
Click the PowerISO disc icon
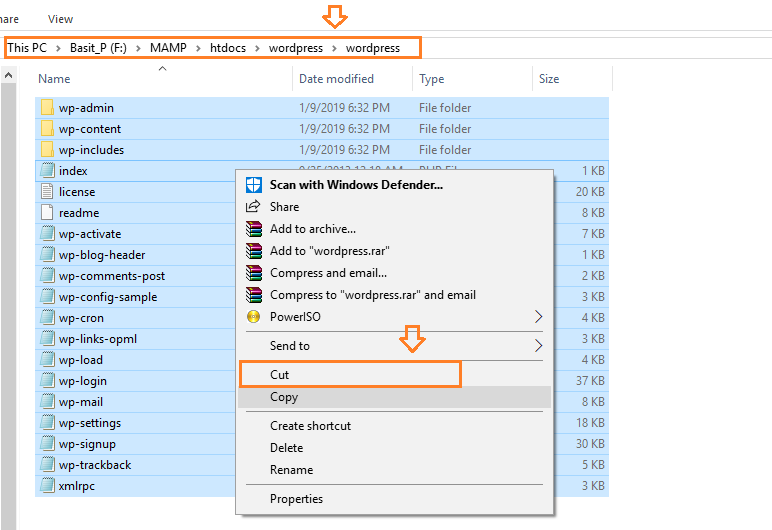pyautogui.click(x=254, y=317)
